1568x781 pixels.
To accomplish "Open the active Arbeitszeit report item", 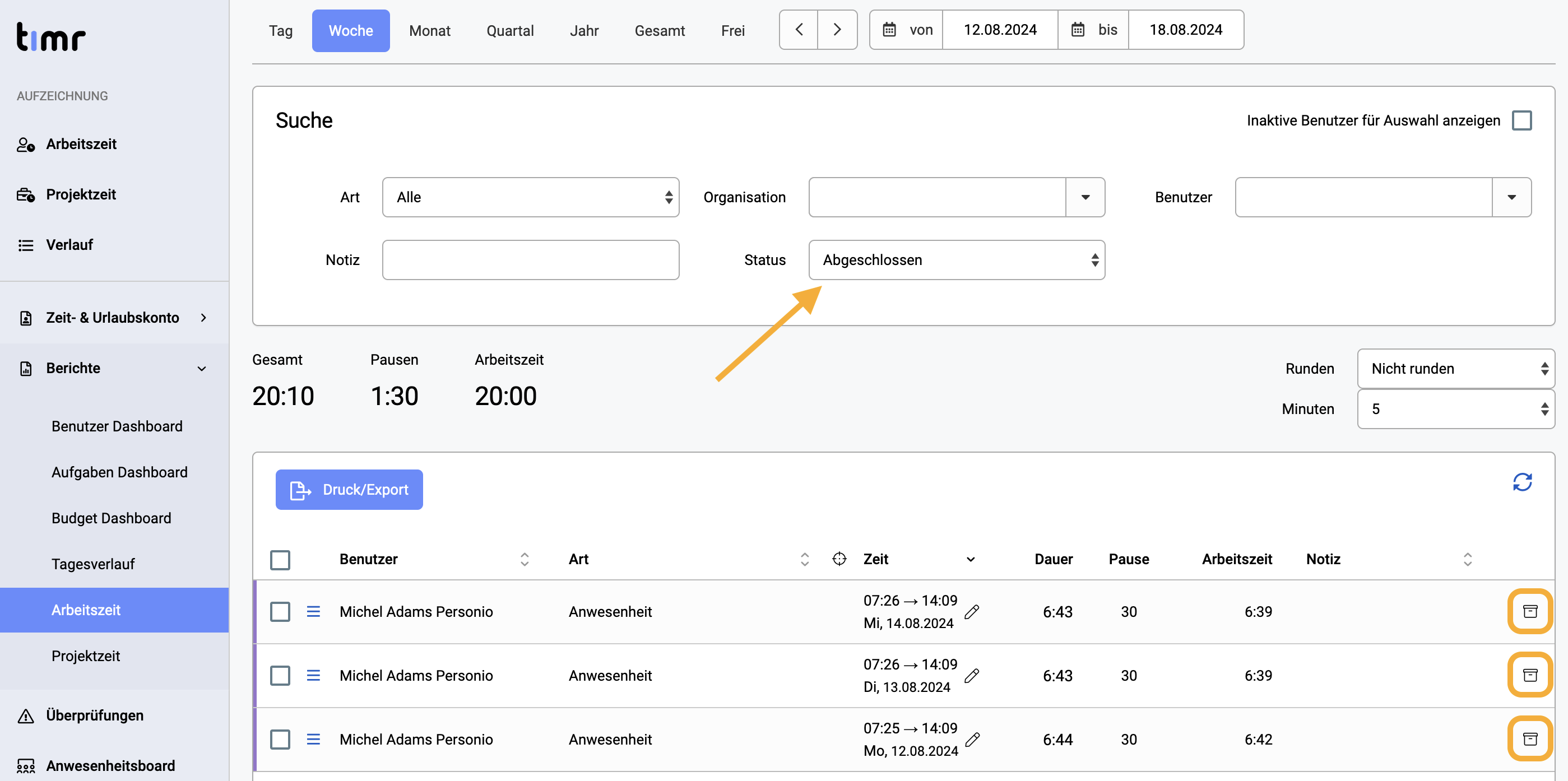I will coord(114,610).
